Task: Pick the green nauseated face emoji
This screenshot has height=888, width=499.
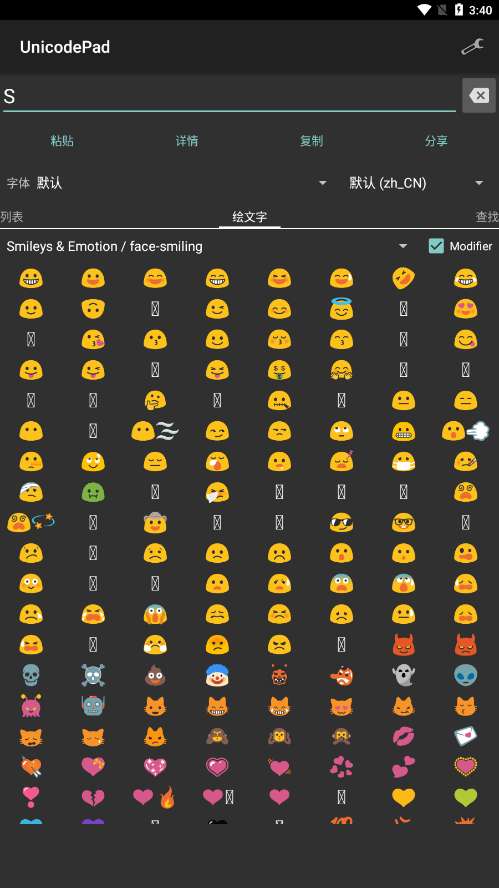Action: click(x=93, y=492)
